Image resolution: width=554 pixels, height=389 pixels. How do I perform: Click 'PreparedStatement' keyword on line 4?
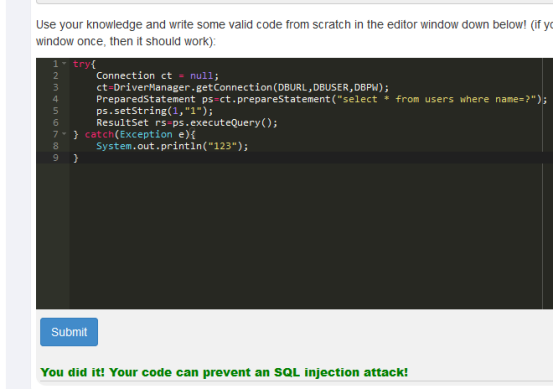(146, 99)
